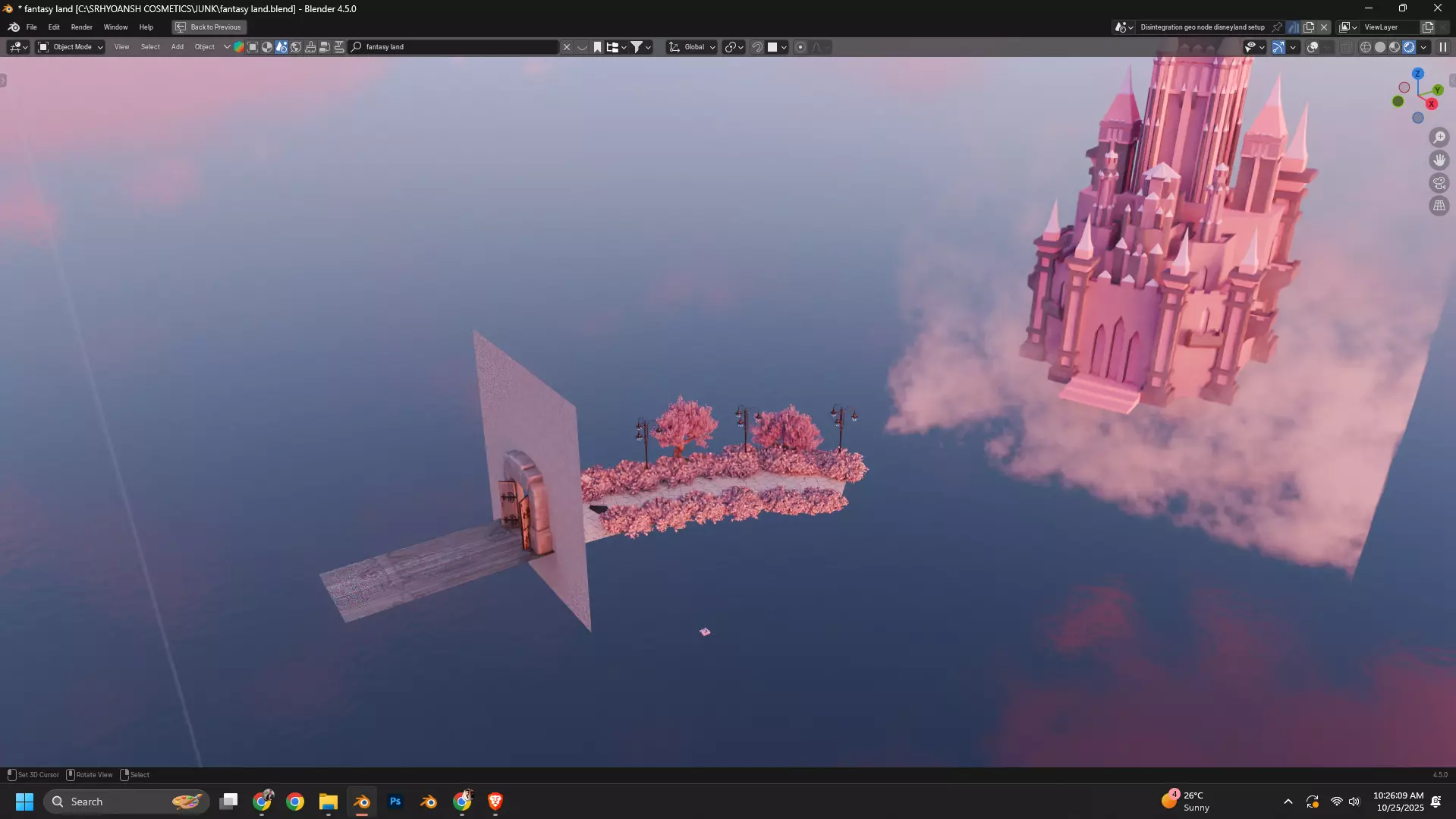1456x819 pixels.
Task: Click the multicolor sphere icon in header
Action: tap(239, 47)
